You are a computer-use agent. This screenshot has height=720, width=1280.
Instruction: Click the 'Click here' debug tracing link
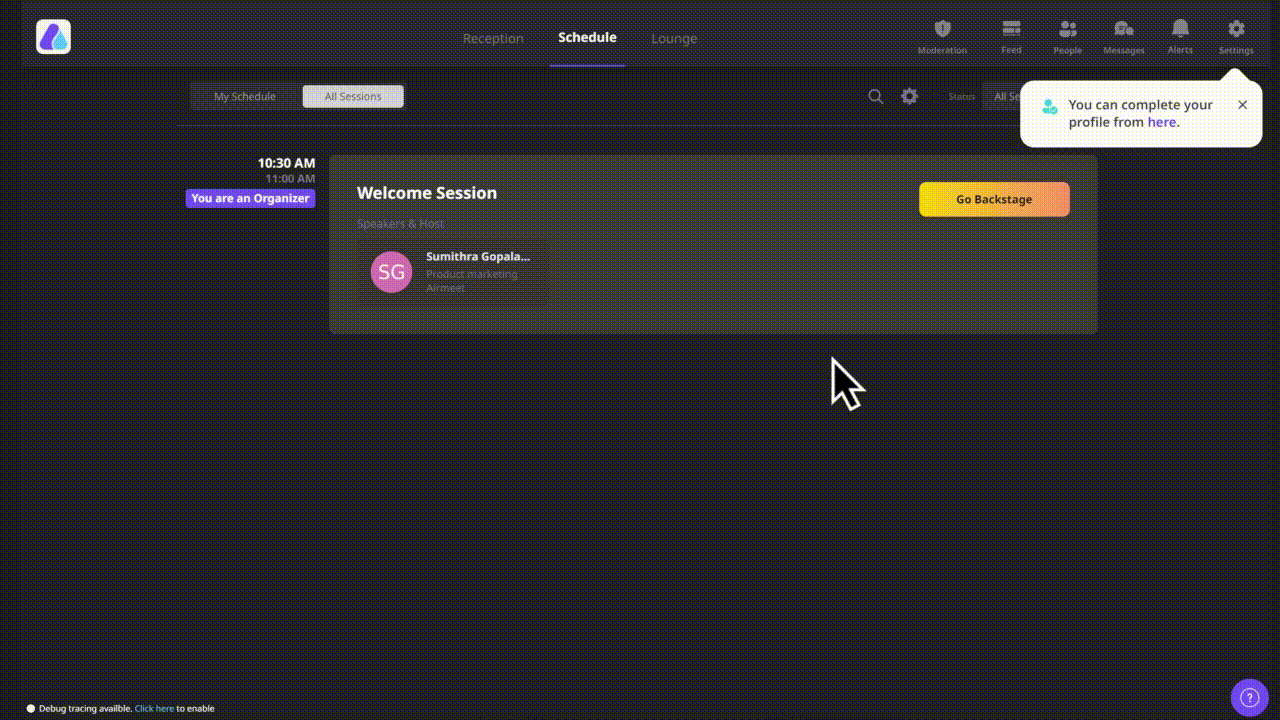coord(154,708)
